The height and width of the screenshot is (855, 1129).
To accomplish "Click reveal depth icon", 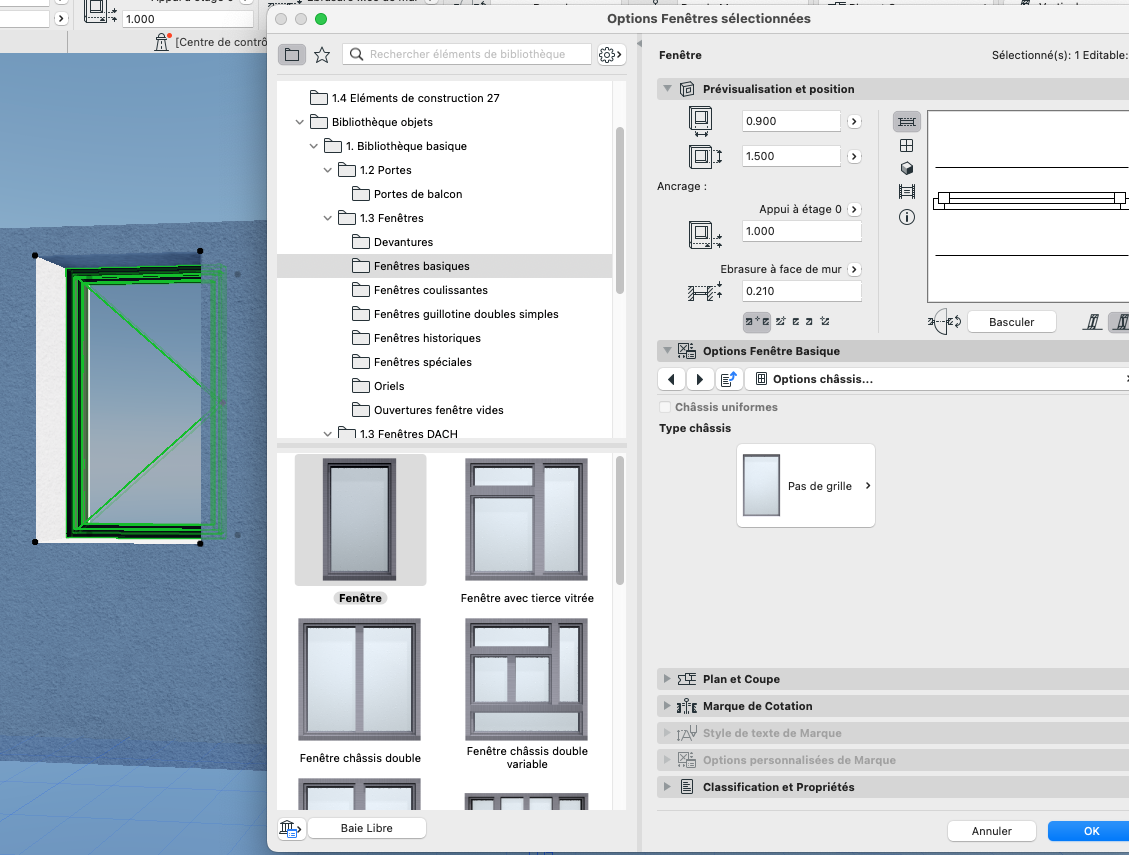I will coord(705,292).
